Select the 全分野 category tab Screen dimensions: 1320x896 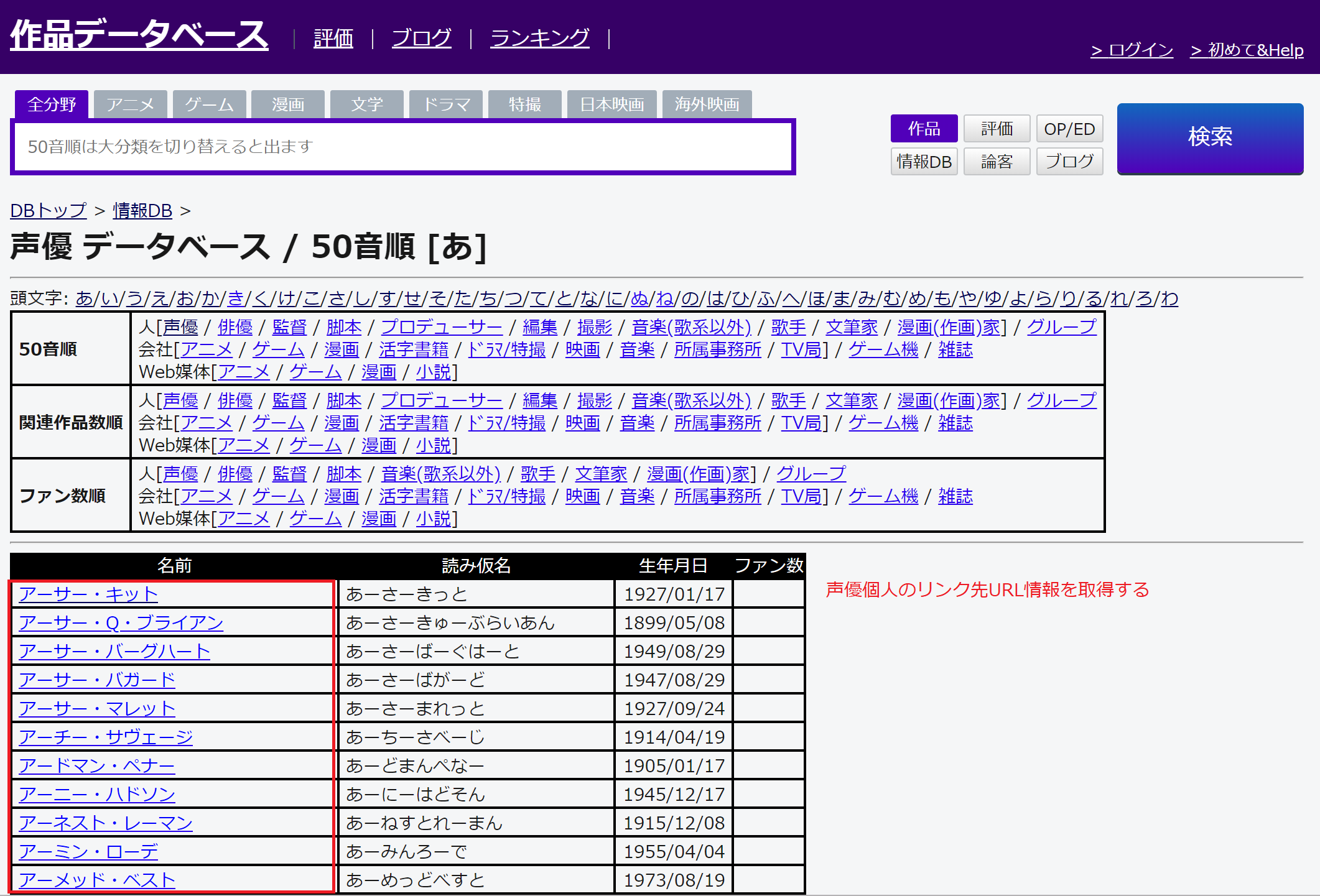pyautogui.click(x=52, y=104)
